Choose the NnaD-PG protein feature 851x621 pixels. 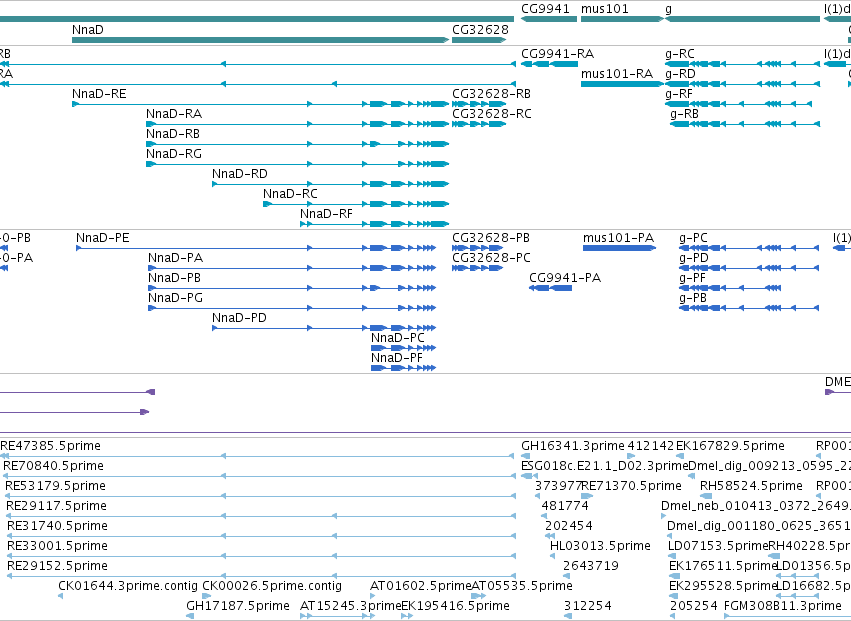[x=292, y=308]
